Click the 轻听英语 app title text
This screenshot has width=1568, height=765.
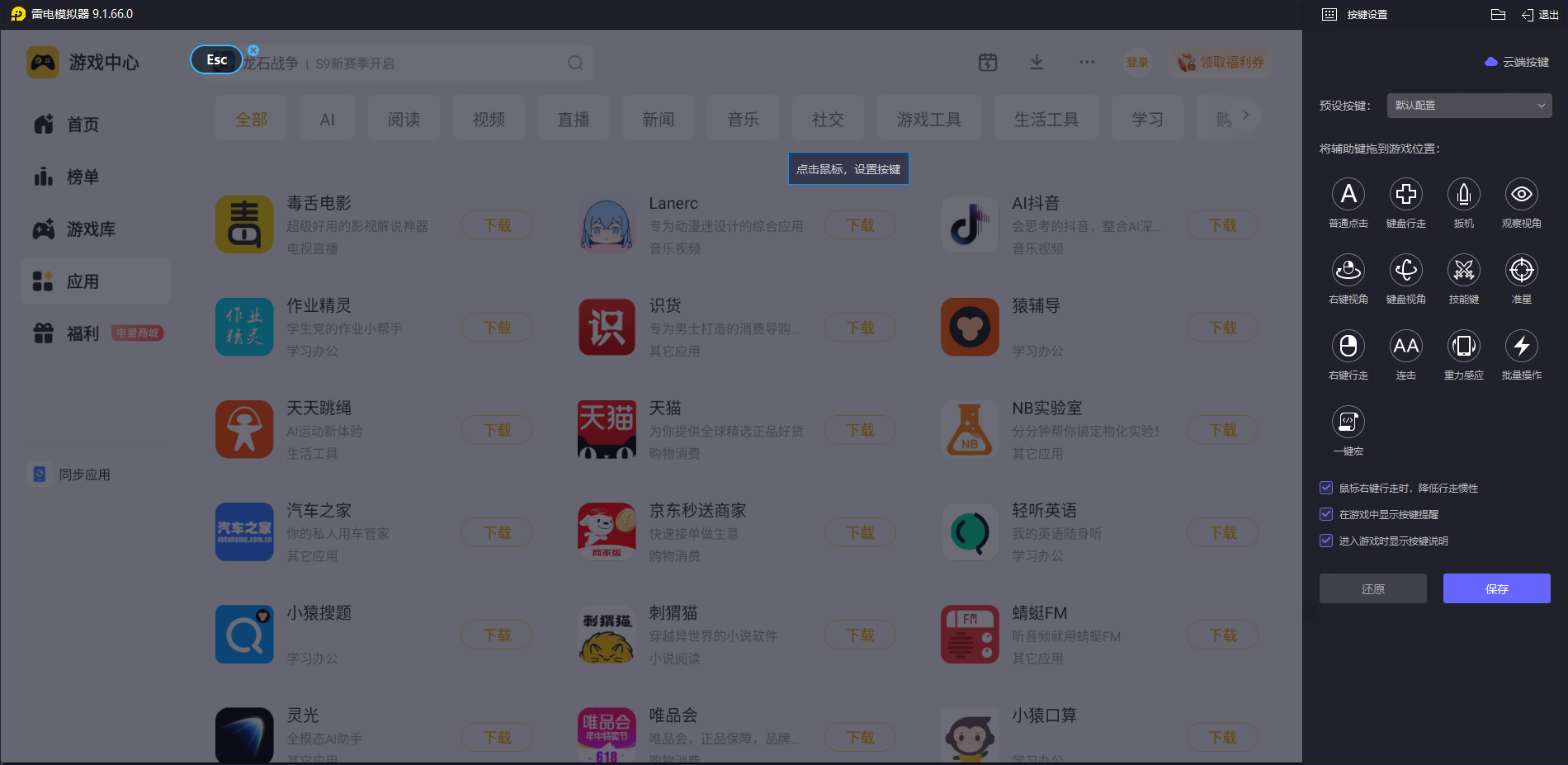[1045, 510]
